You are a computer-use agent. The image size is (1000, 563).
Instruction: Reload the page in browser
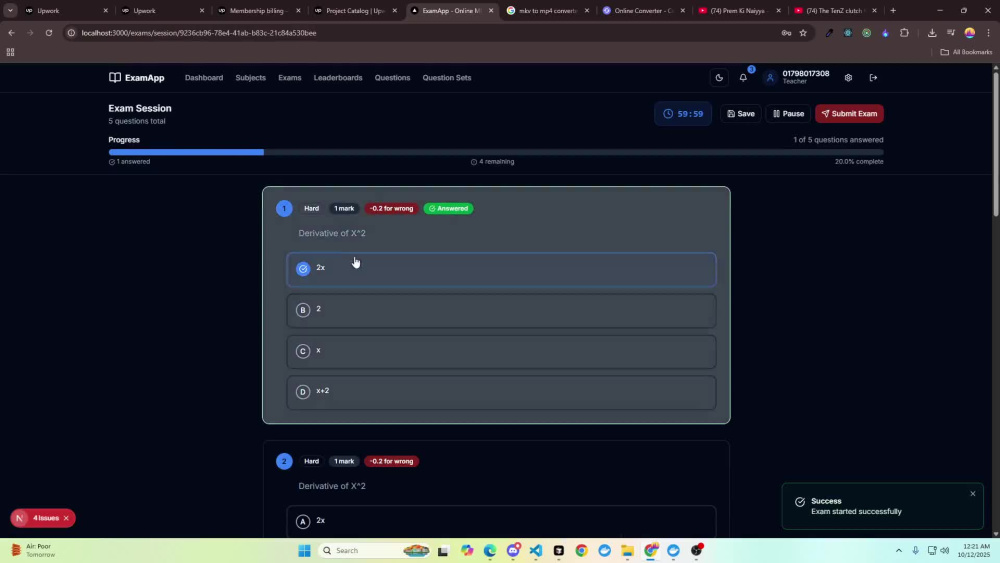pyautogui.click(x=48, y=33)
